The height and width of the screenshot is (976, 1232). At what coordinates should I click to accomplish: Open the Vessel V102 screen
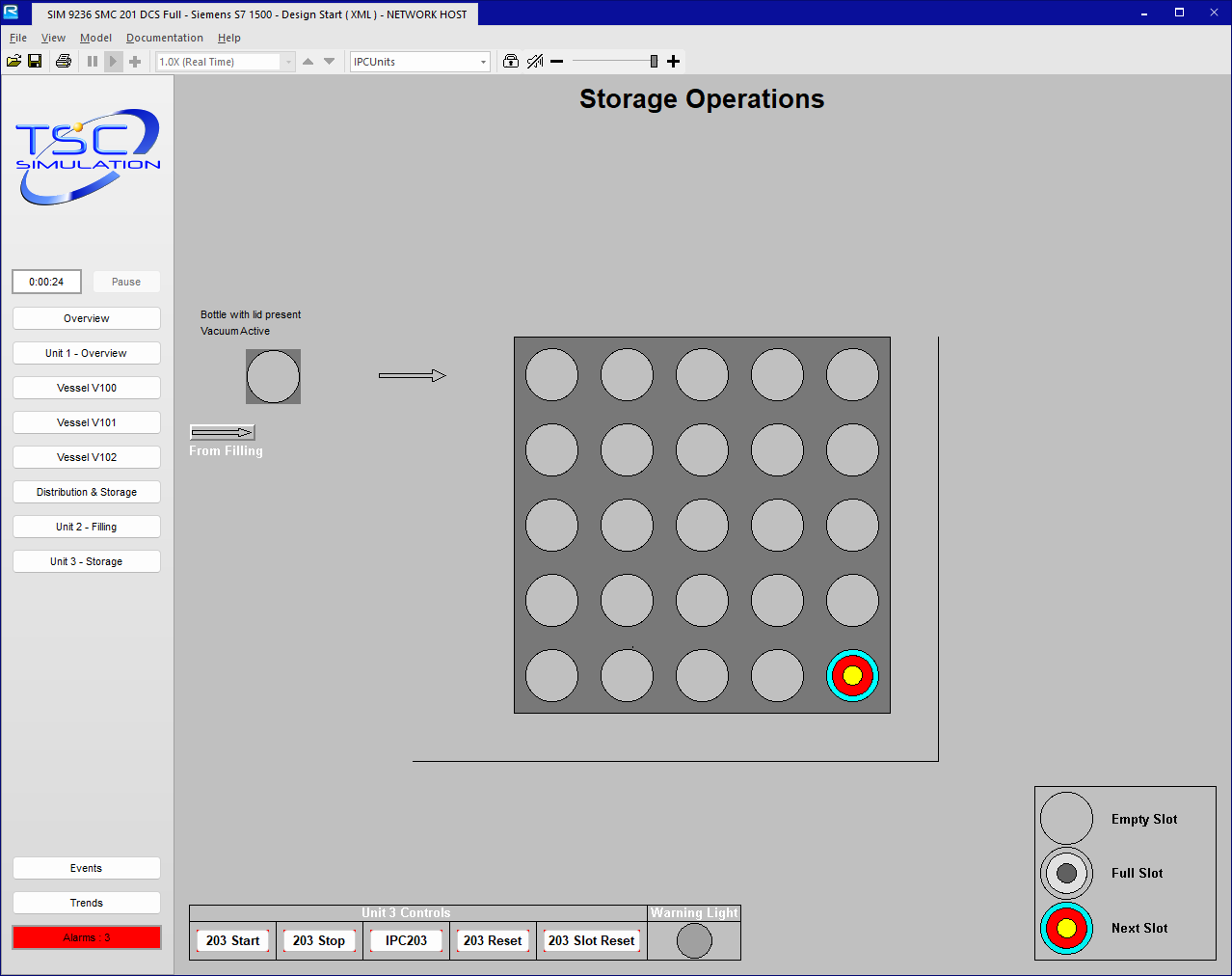(x=87, y=457)
